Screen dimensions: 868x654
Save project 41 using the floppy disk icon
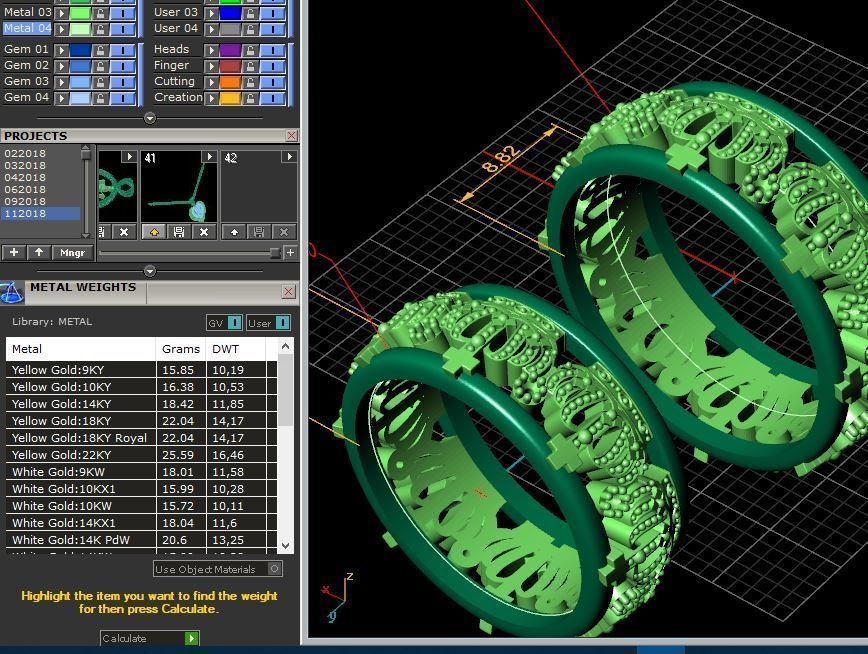click(179, 232)
